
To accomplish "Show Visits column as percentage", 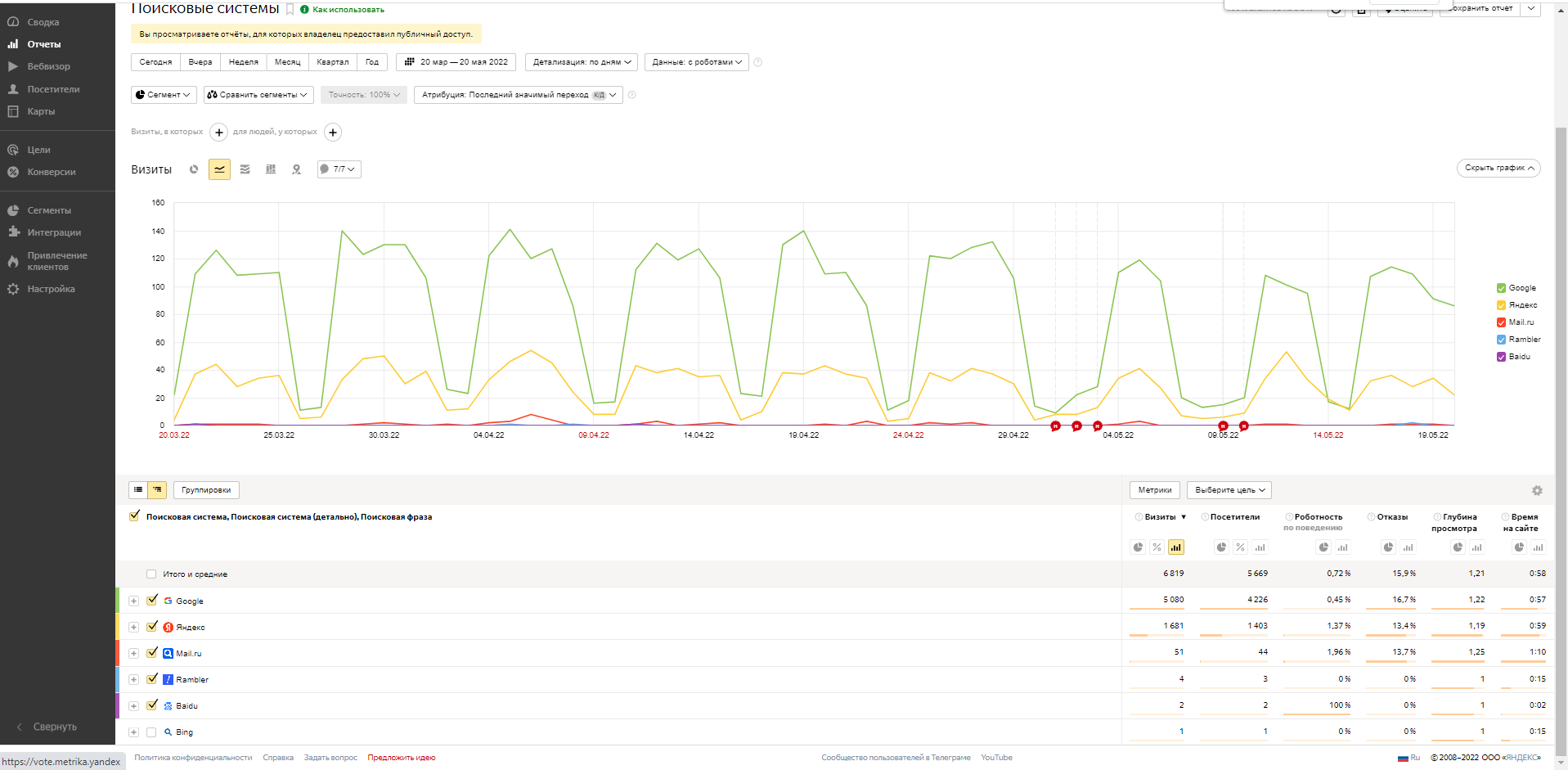I will coord(1157,547).
